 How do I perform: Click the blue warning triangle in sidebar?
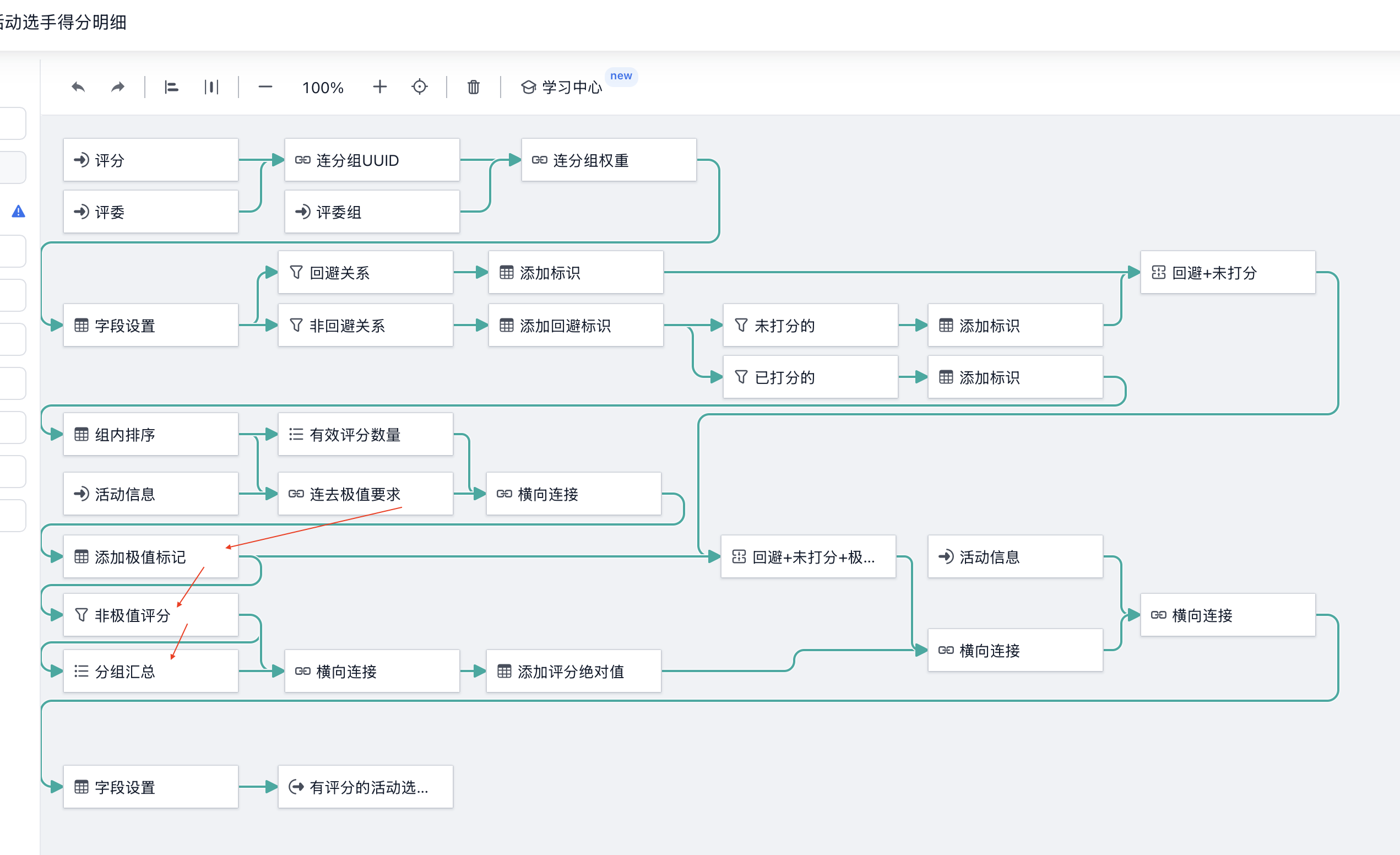[18, 212]
